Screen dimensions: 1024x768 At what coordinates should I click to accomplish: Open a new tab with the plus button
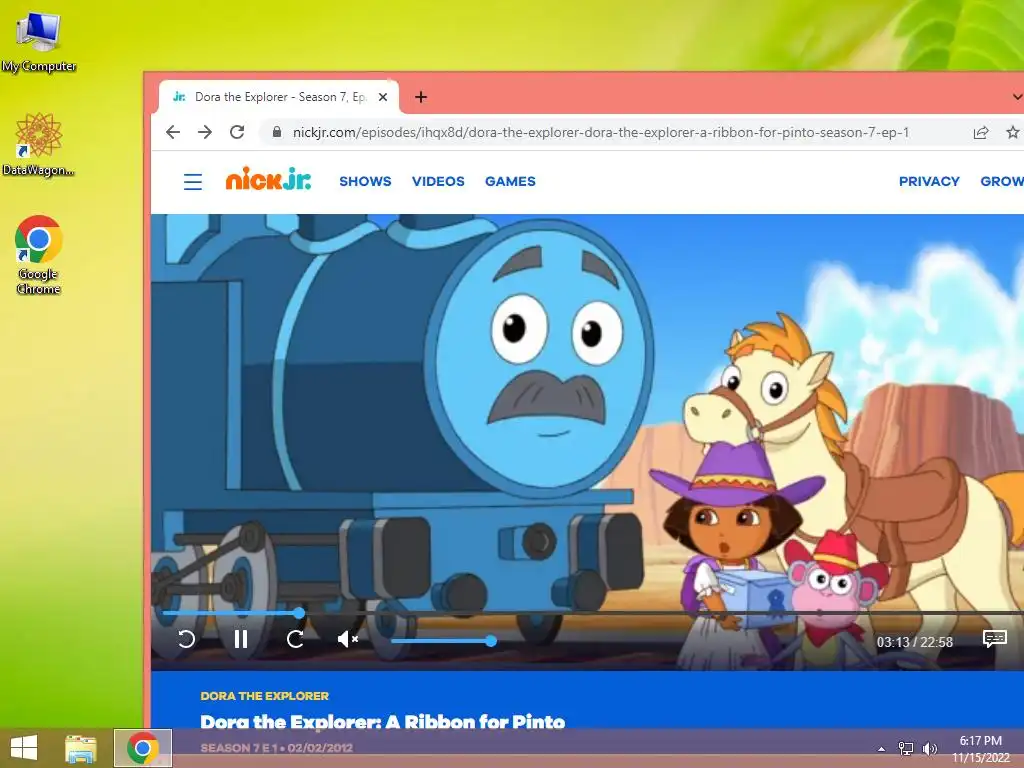point(421,97)
